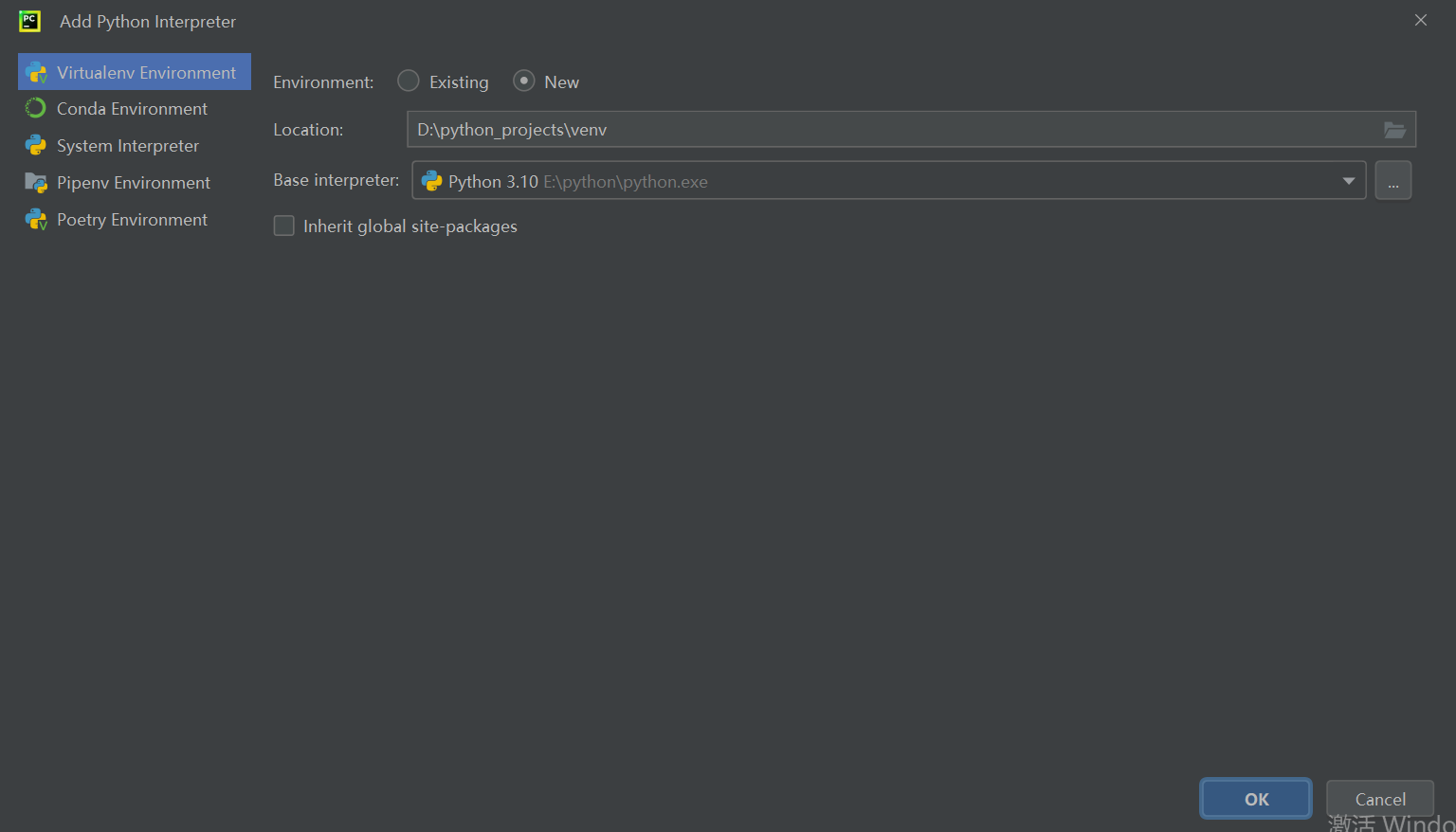Screen dimensions: 1456x832
Task: Click the Base interpreter: label
Action: click(x=336, y=180)
